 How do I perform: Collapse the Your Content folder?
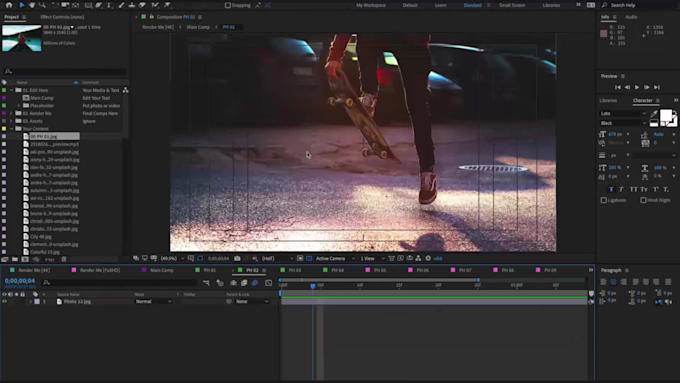12,129
